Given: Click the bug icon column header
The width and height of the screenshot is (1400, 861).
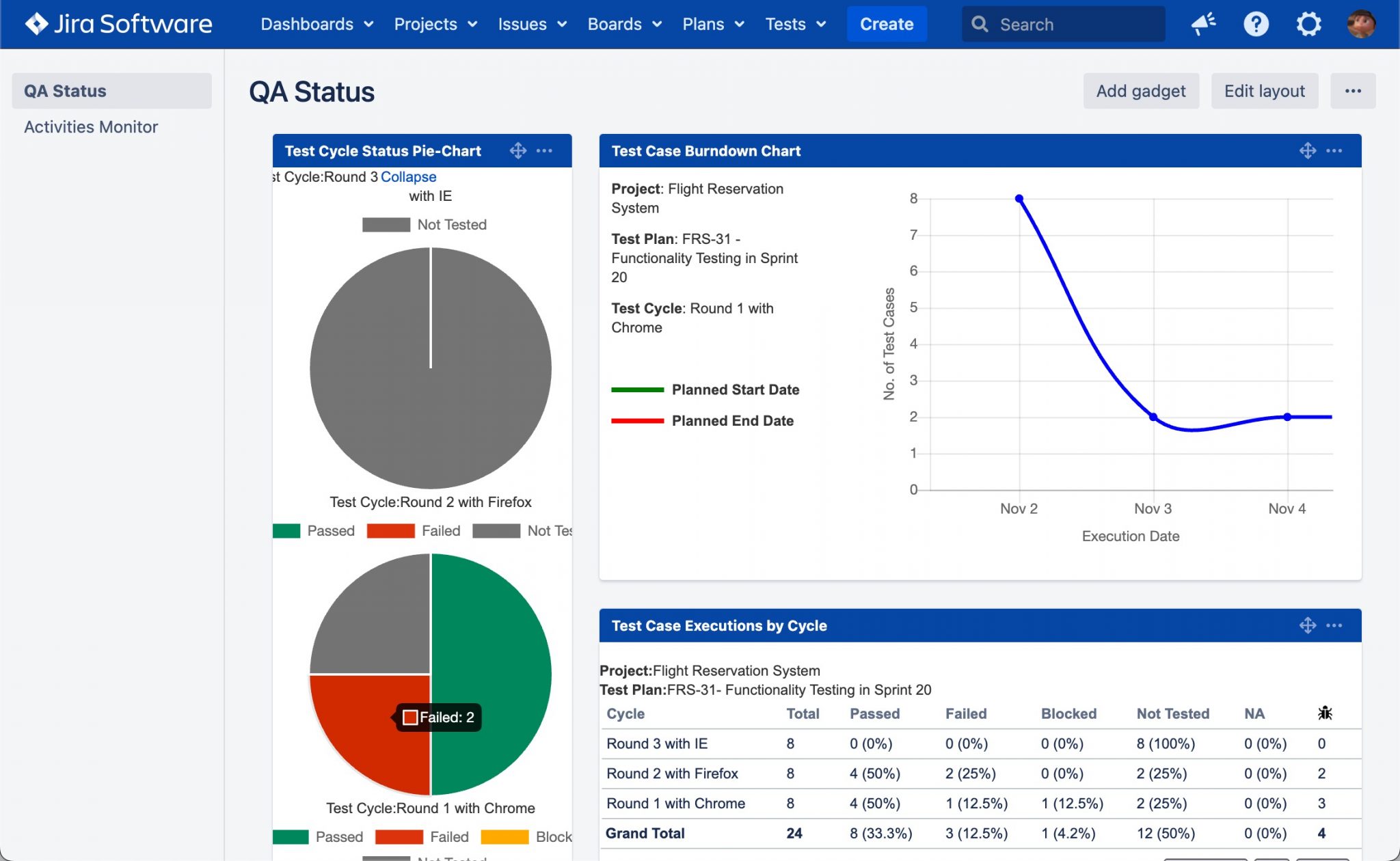Looking at the screenshot, I should pos(1325,713).
